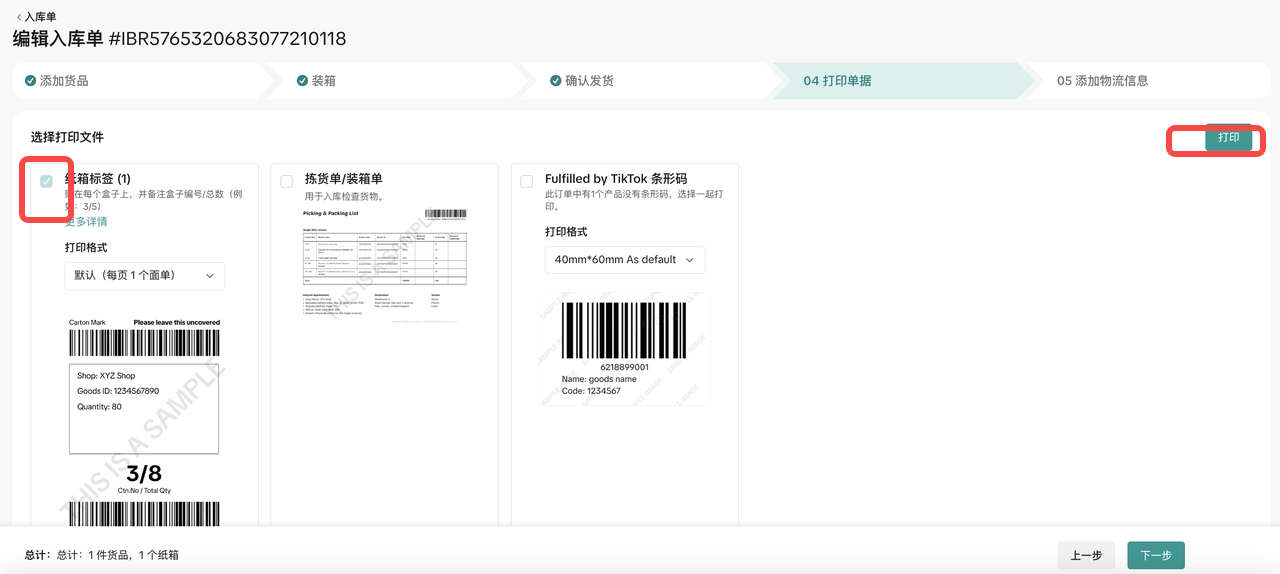Click the barcode 6218899001 sample image

pyautogui.click(x=624, y=348)
